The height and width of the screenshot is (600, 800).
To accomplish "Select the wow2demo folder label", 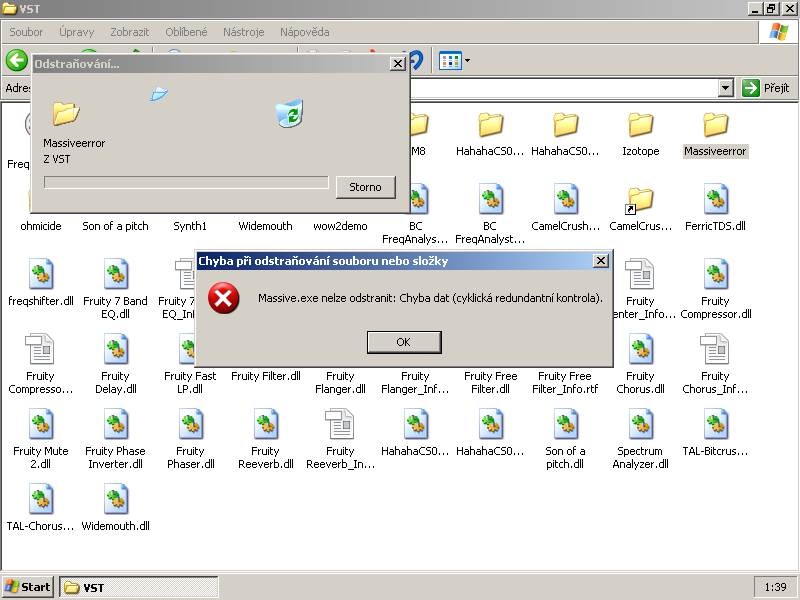I will pyautogui.click(x=340, y=226).
